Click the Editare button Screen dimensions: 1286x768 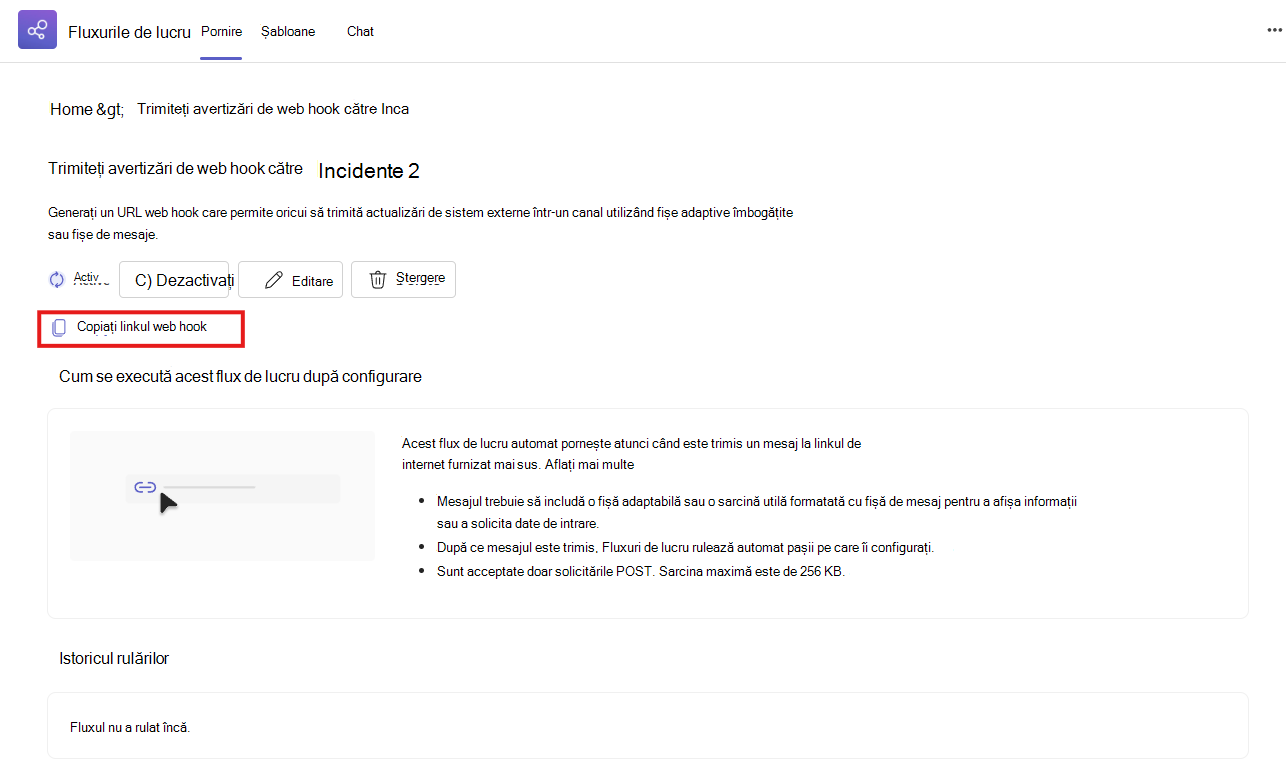click(290, 280)
